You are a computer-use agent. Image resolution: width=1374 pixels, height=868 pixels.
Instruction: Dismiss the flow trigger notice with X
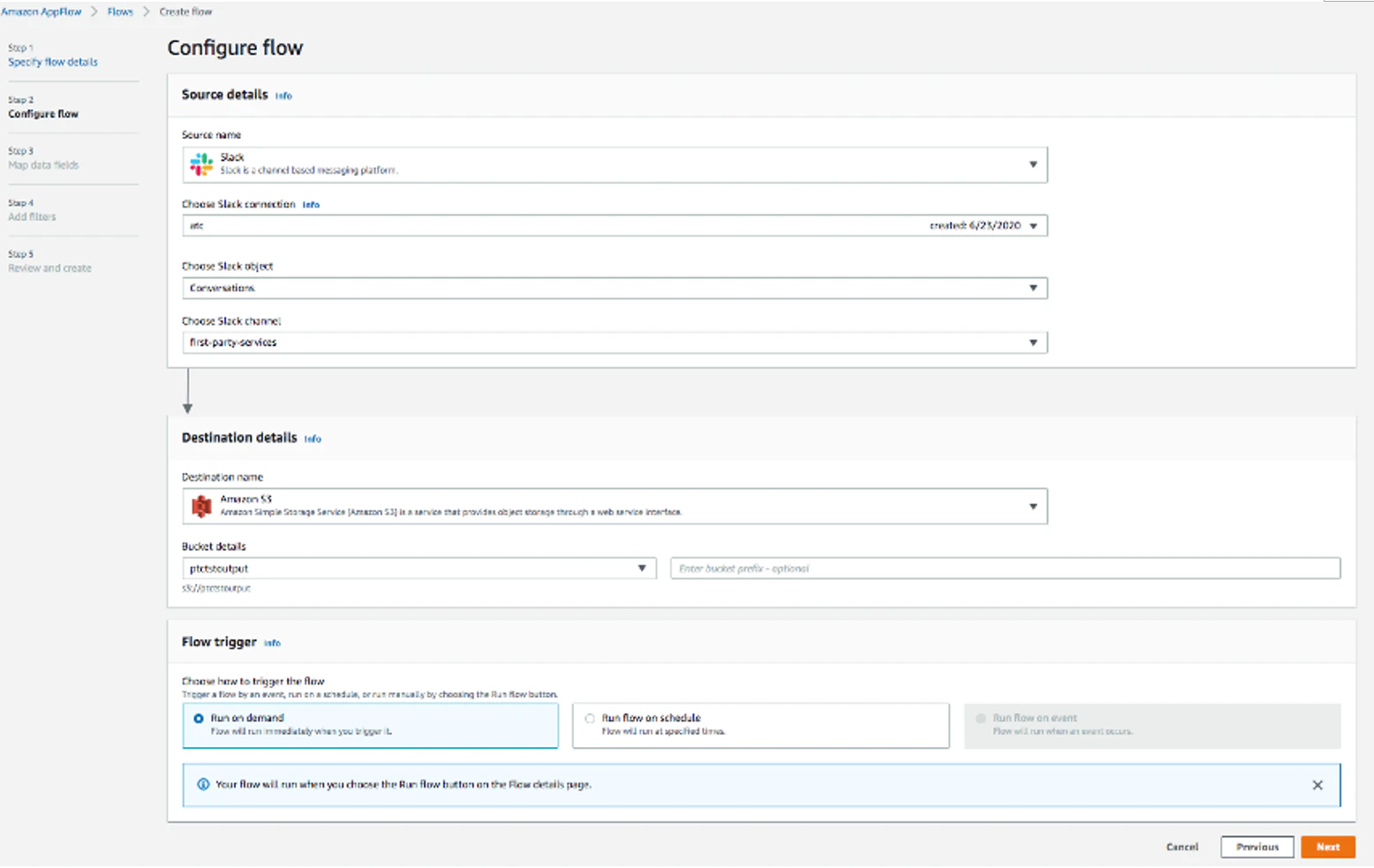tap(1317, 785)
